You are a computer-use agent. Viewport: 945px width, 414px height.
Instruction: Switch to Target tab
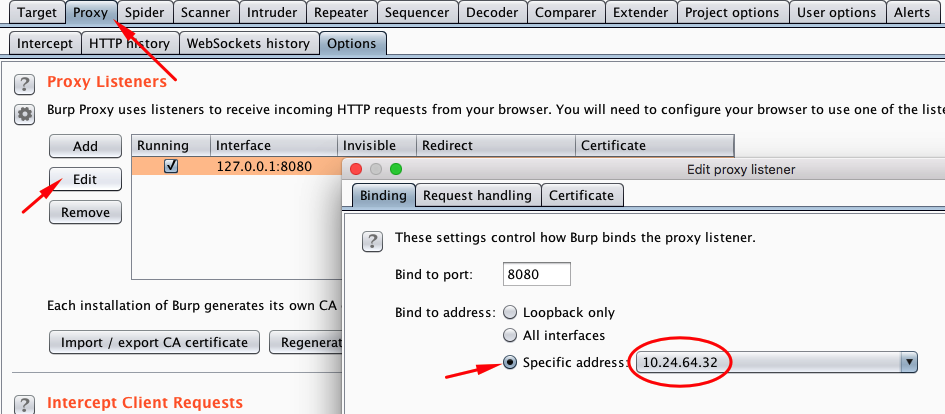tap(37, 12)
